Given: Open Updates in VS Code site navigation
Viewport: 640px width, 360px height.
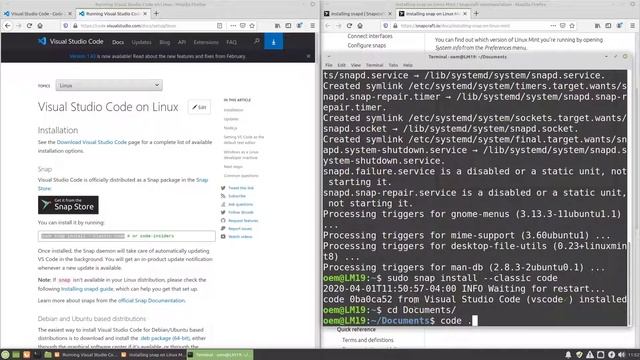Looking at the screenshot, I should 142,42.
